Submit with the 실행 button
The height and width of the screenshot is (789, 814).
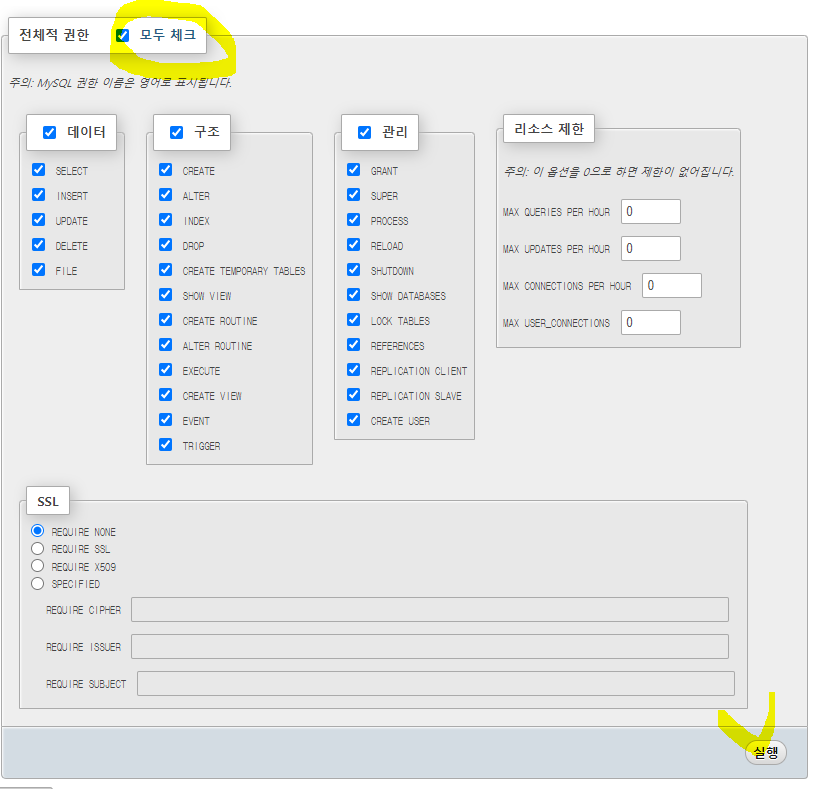coord(766,752)
